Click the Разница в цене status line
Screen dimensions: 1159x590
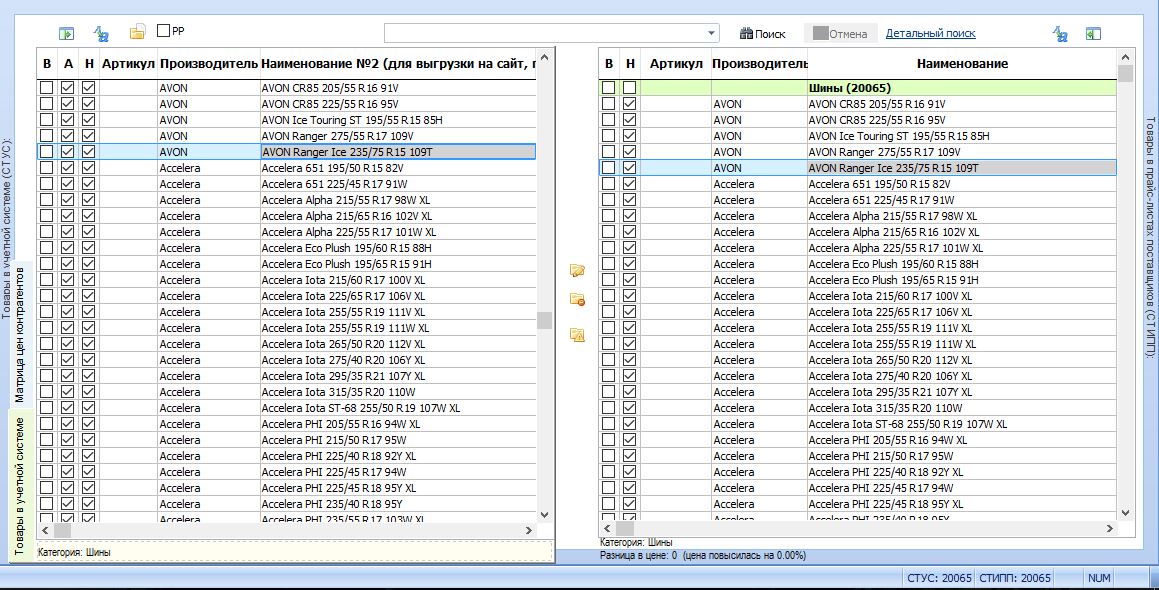point(703,555)
